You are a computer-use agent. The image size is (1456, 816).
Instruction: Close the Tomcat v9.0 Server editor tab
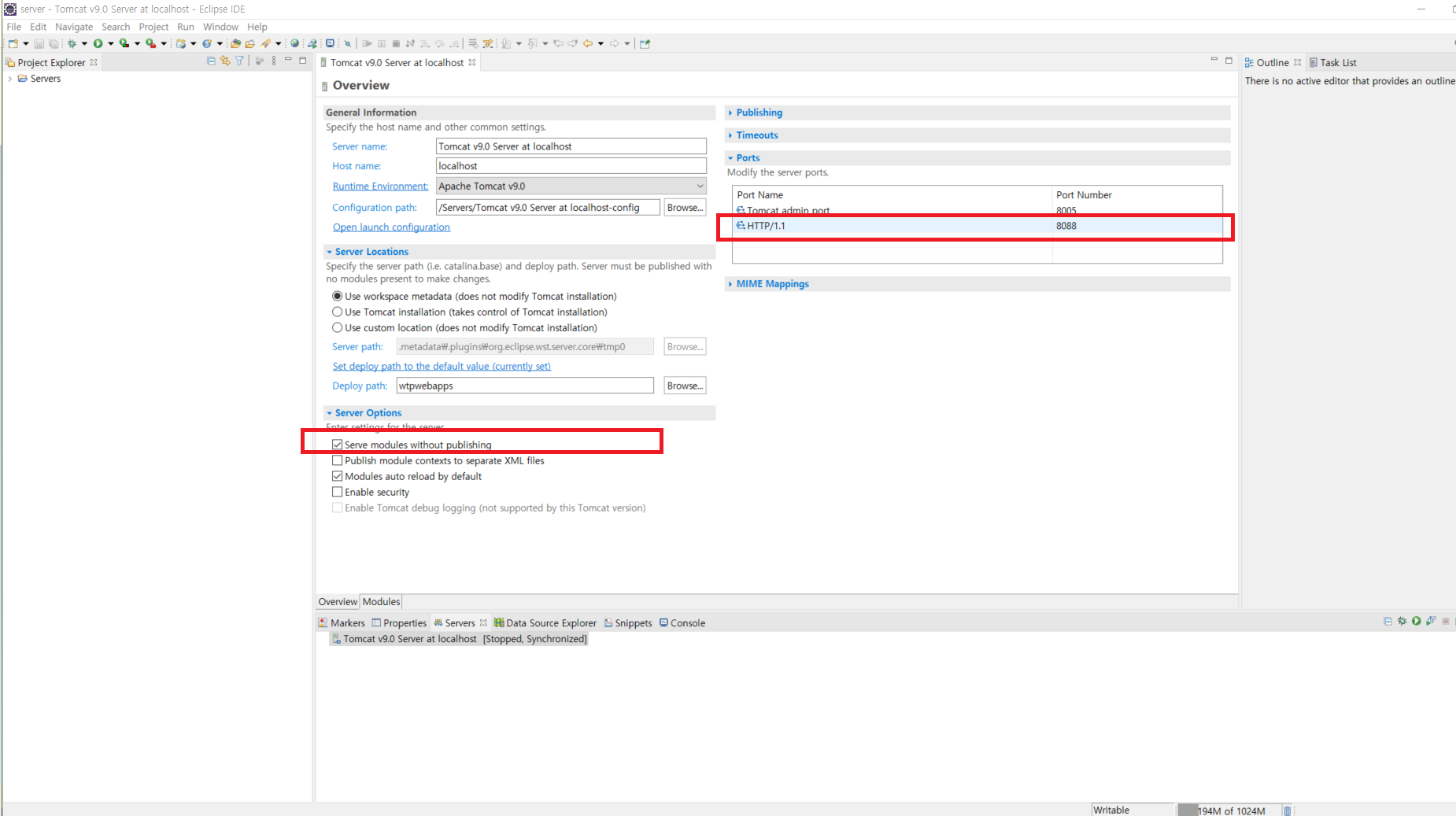click(x=472, y=62)
